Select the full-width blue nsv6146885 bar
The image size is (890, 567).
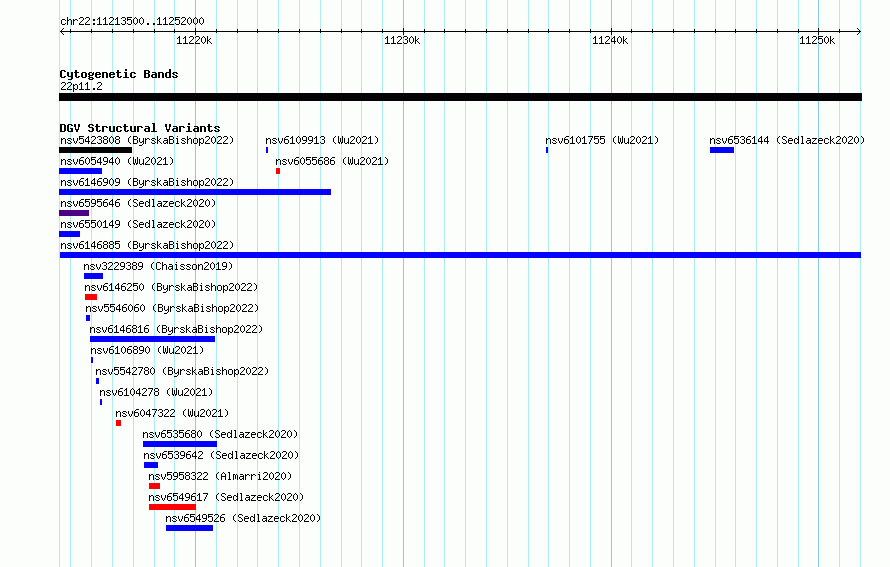pos(460,255)
